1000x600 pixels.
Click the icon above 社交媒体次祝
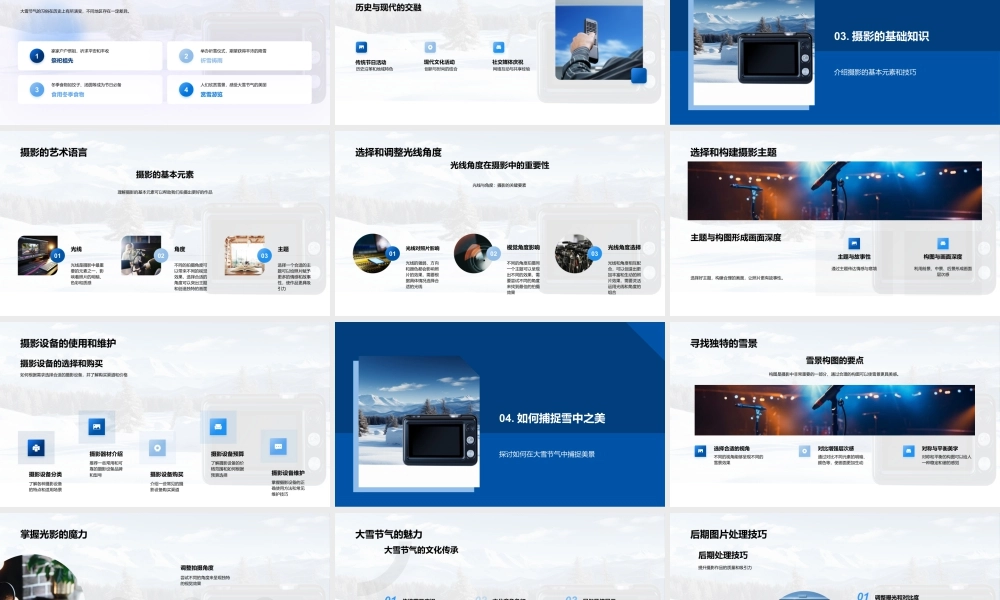click(x=498, y=47)
